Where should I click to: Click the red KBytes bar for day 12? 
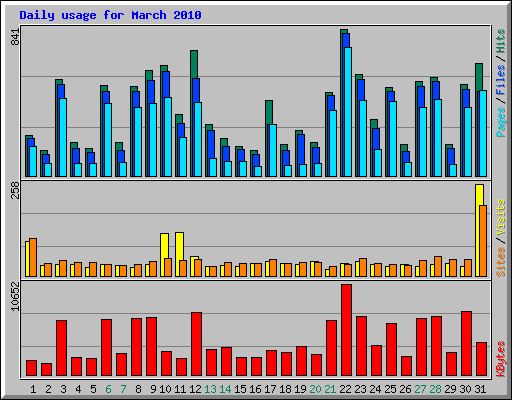[x=196, y=344]
